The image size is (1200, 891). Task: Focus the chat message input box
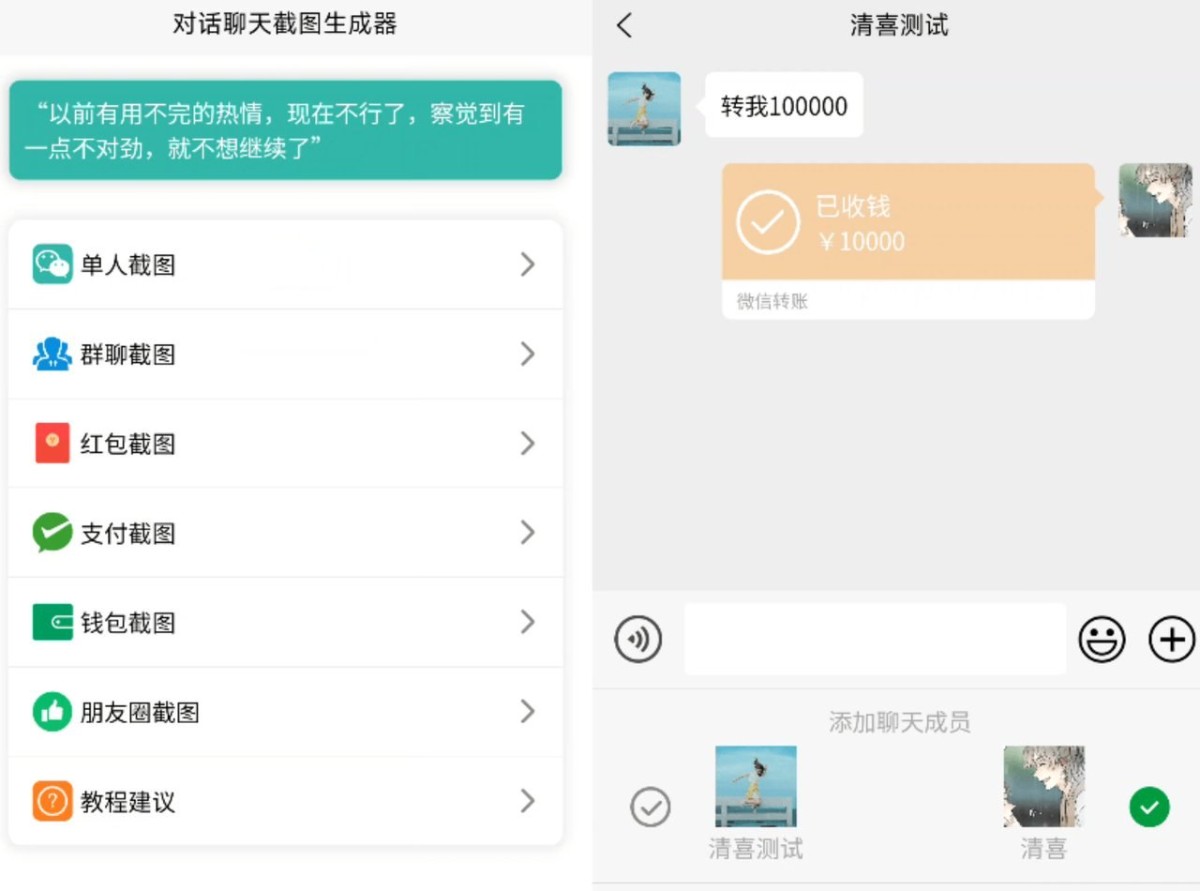pyautogui.click(x=875, y=639)
